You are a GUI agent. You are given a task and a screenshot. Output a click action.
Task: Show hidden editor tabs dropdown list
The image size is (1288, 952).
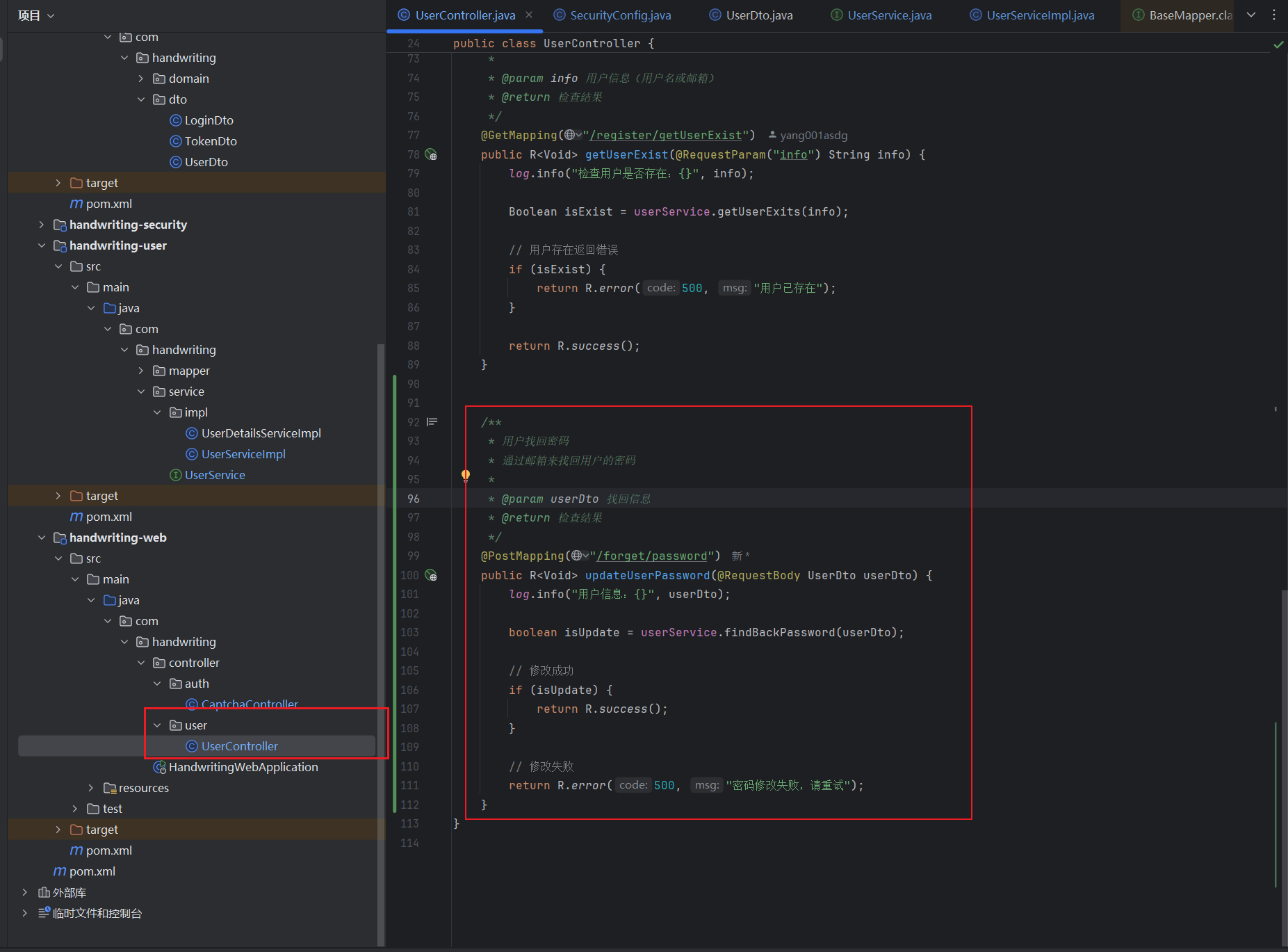(x=1251, y=15)
